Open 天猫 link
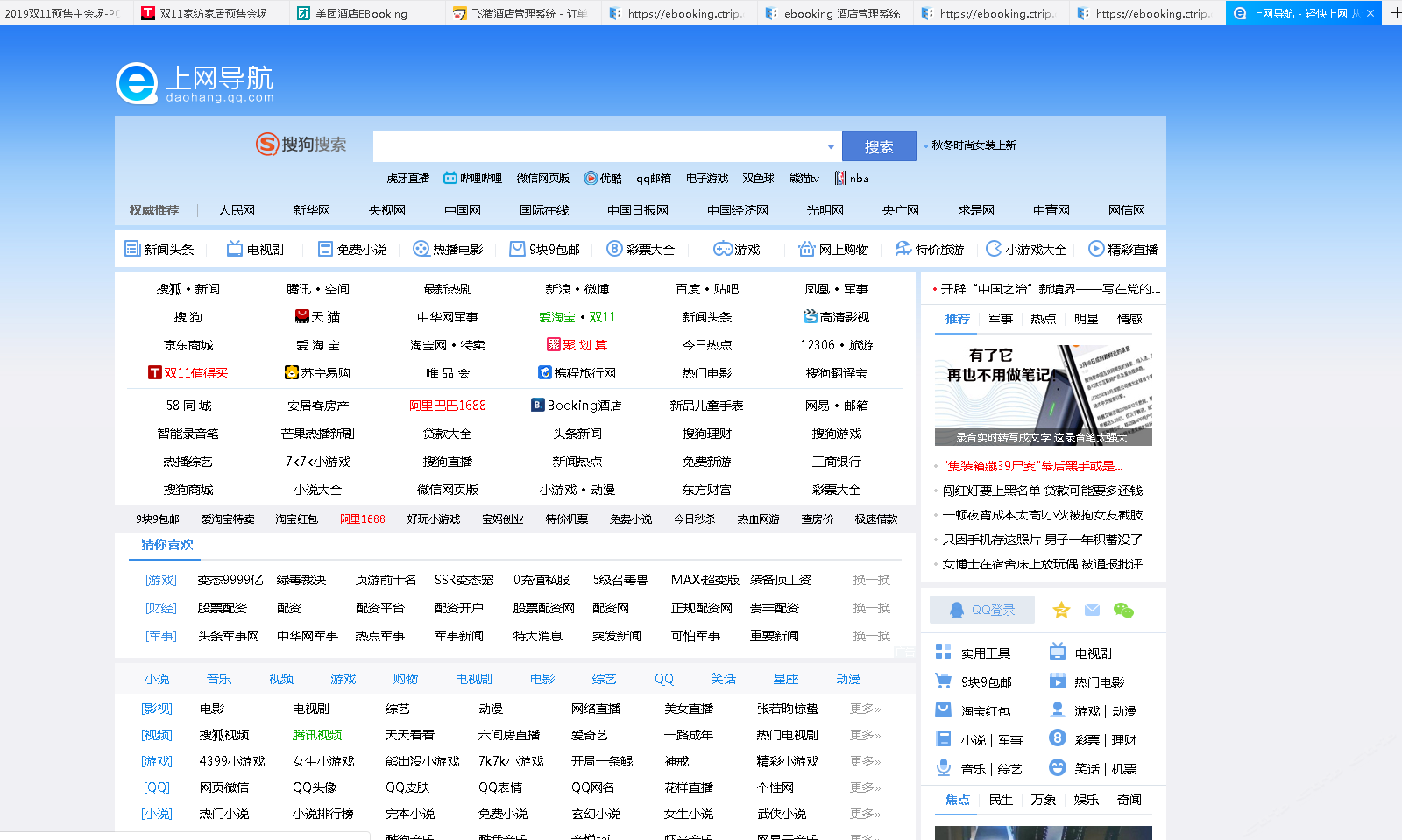The width and height of the screenshot is (1402, 840). 317,317
